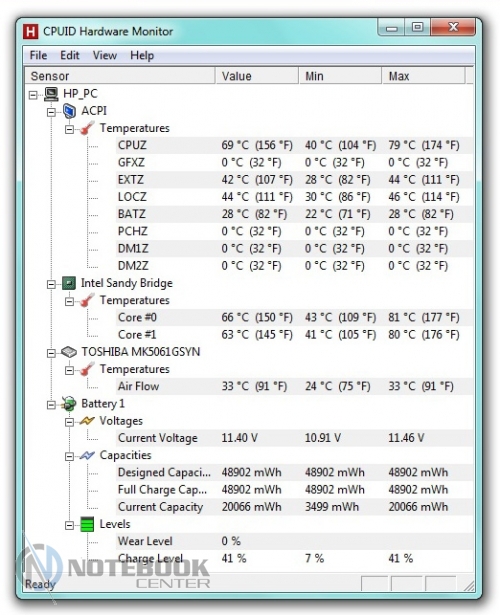
Task: Click the Sensor column header
Action: [120, 76]
